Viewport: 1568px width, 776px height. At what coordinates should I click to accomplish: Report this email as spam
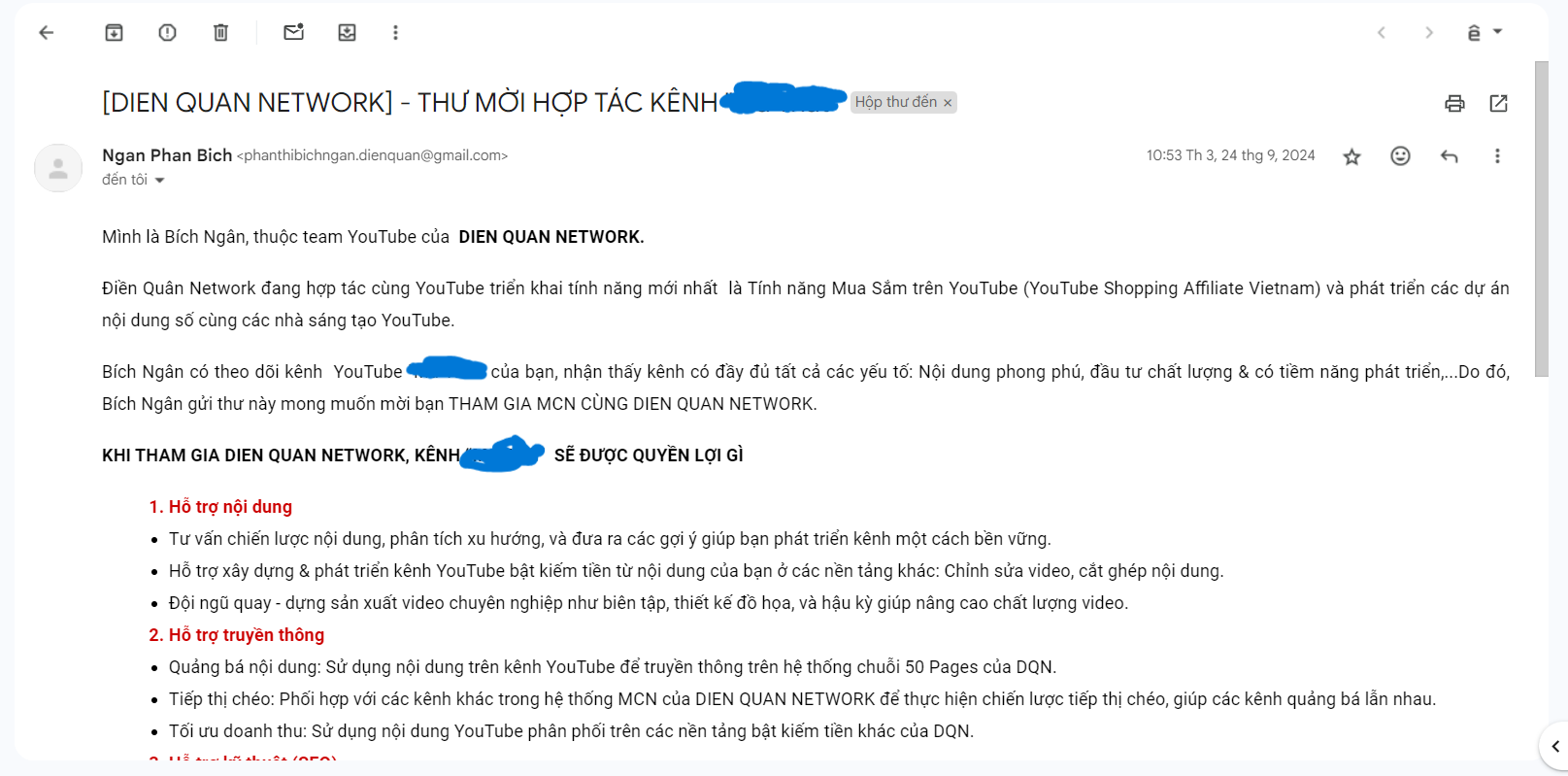click(167, 32)
